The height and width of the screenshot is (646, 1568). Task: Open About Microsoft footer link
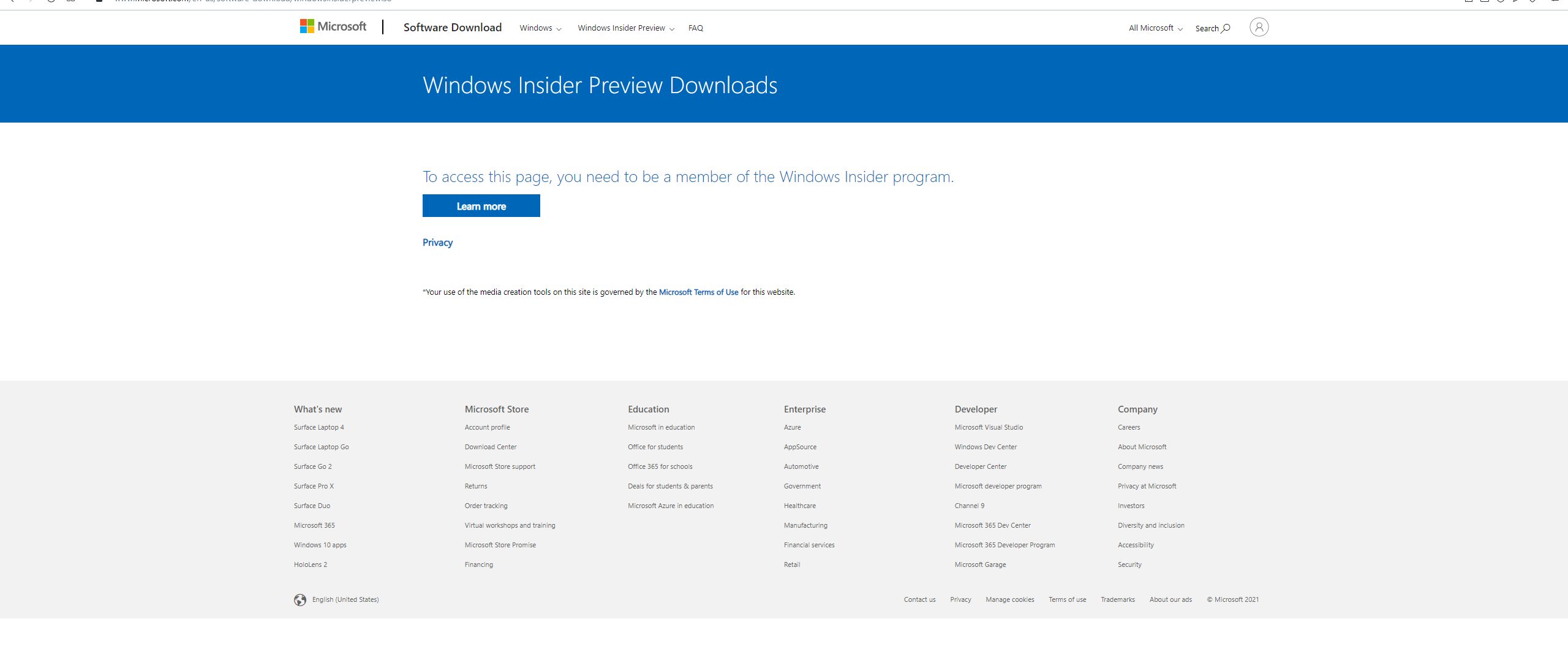(x=1142, y=447)
